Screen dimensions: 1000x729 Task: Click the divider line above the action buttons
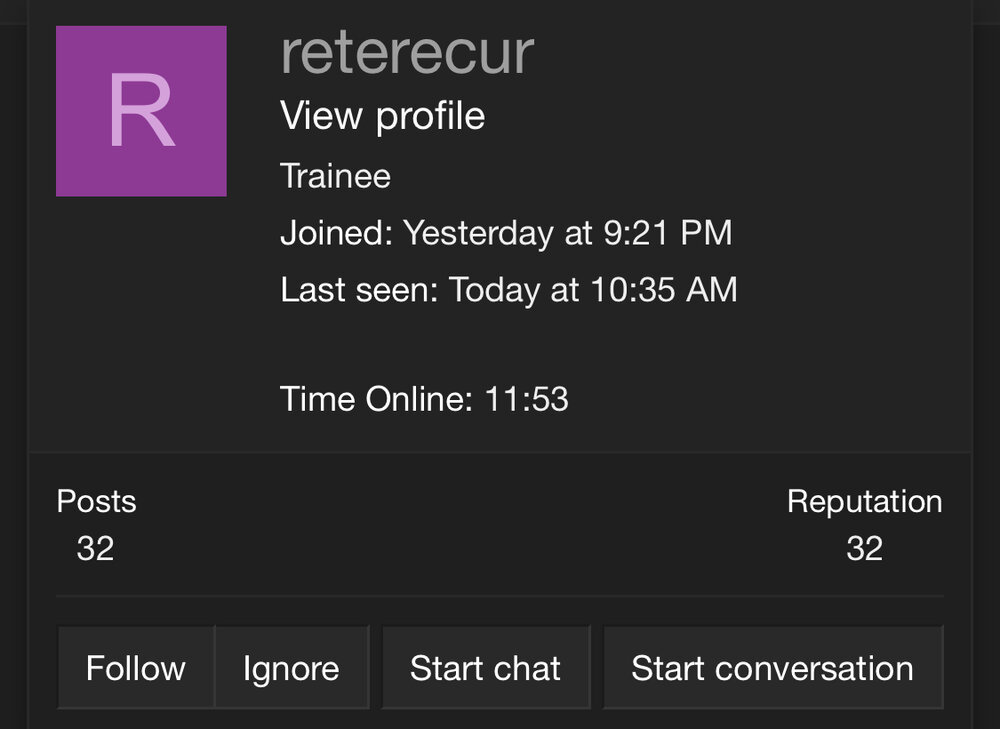500,596
